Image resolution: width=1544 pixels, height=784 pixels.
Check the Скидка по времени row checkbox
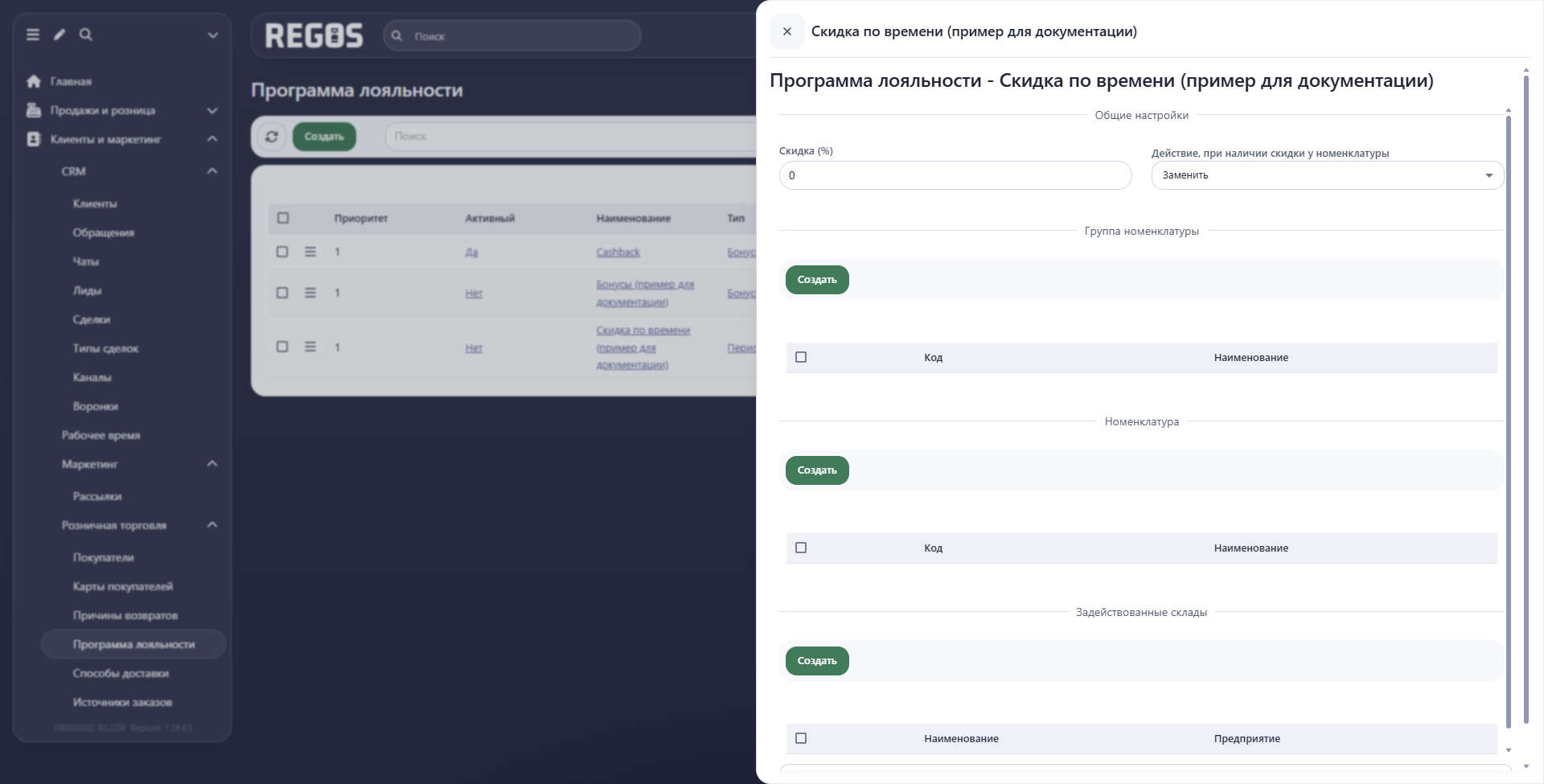[x=282, y=347]
